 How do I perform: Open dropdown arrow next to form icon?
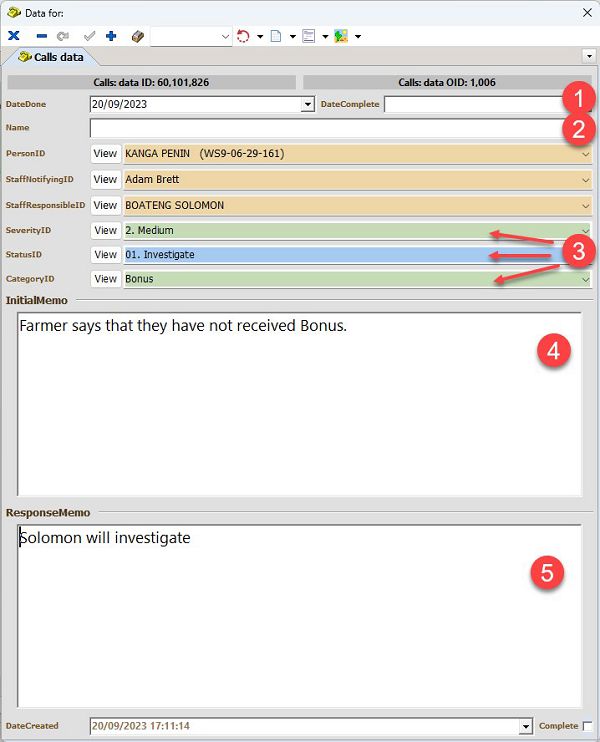325,36
